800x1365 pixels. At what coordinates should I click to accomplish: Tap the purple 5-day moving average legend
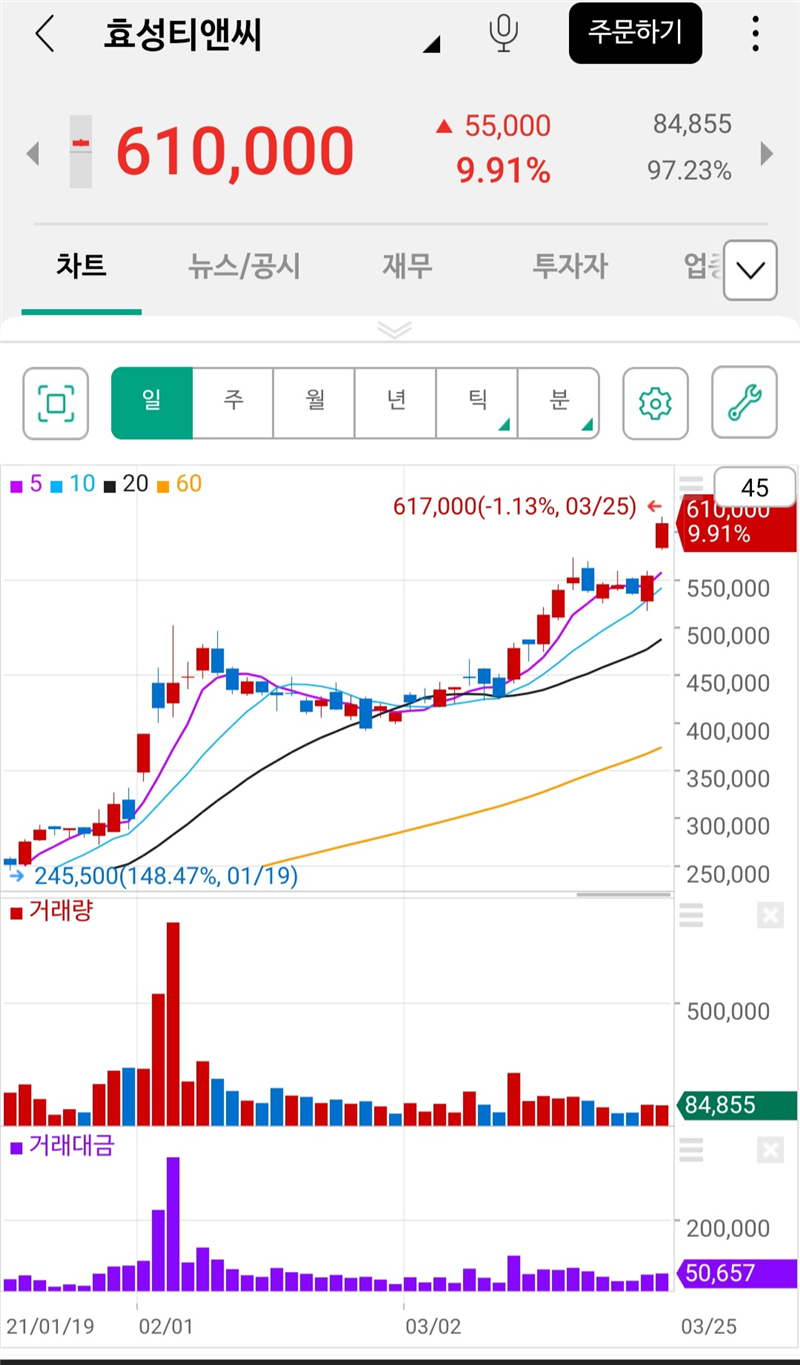26,484
